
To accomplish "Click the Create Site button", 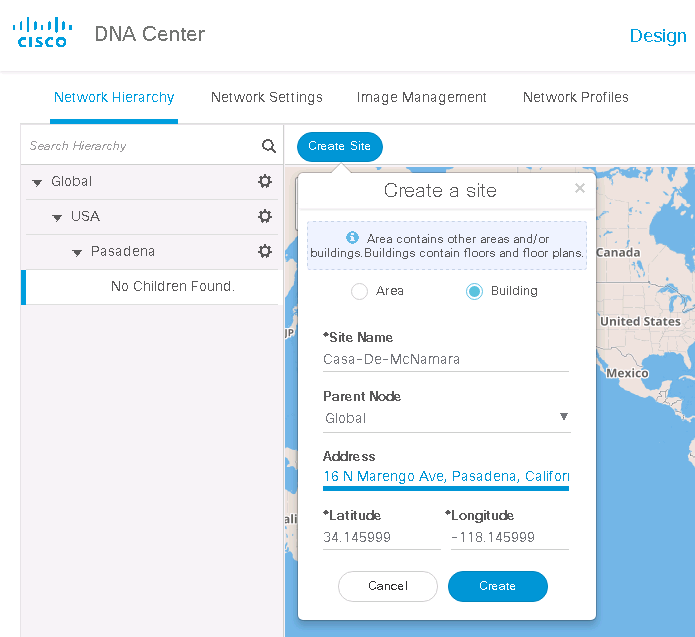I will pyautogui.click(x=340, y=146).
